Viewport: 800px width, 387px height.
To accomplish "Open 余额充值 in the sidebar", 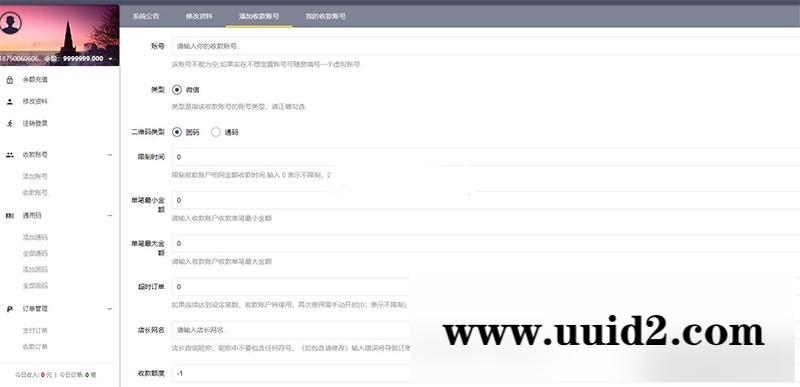I will [x=35, y=80].
